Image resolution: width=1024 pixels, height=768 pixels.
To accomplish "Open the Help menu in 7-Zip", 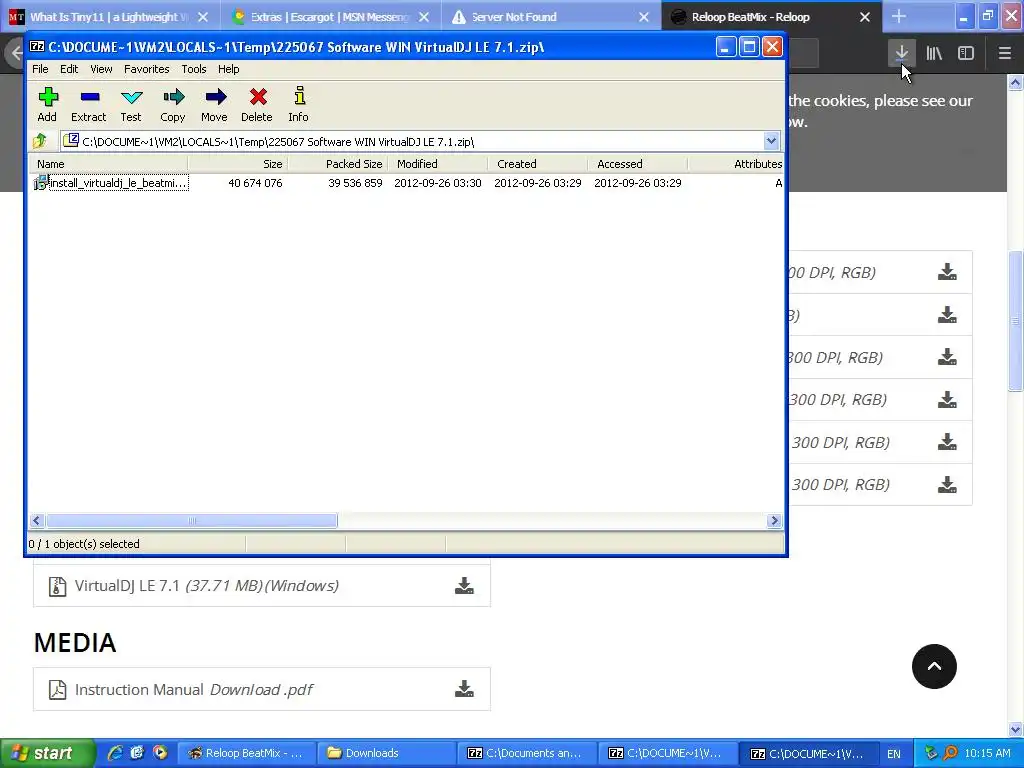I will pos(229,69).
